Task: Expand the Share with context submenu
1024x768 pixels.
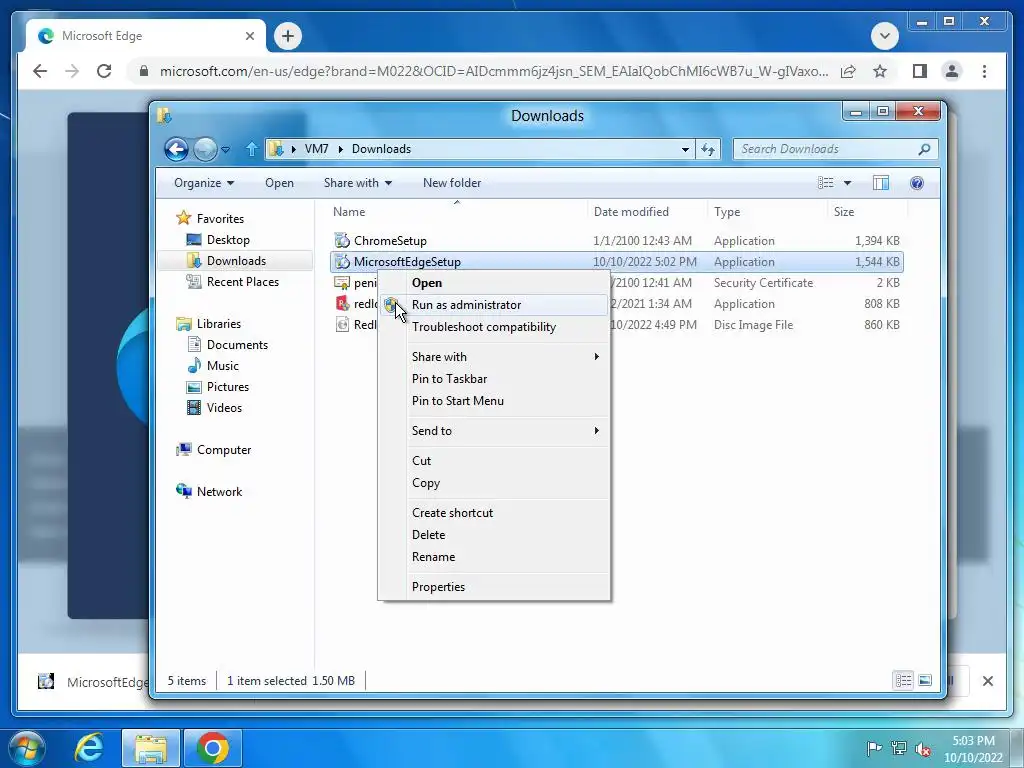Action: click(x=494, y=357)
